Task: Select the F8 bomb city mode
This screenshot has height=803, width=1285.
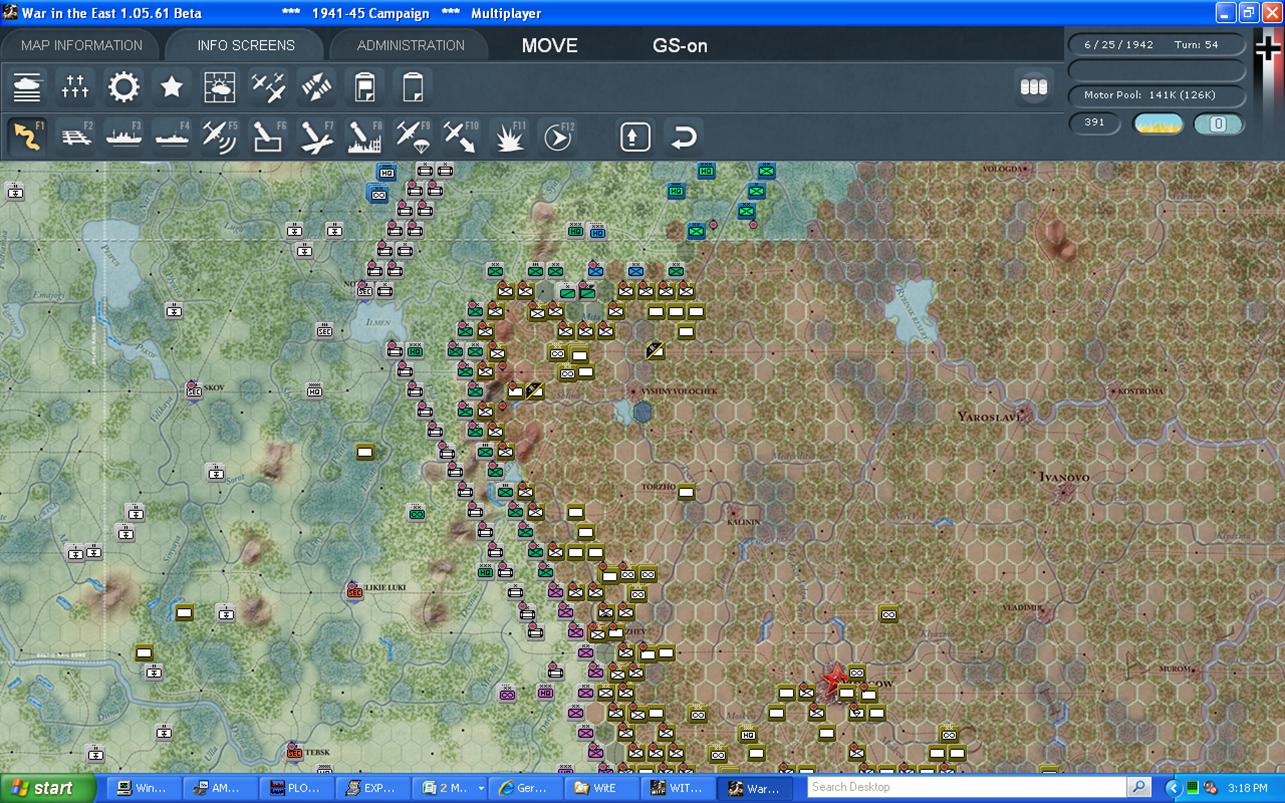Action: point(364,136)
